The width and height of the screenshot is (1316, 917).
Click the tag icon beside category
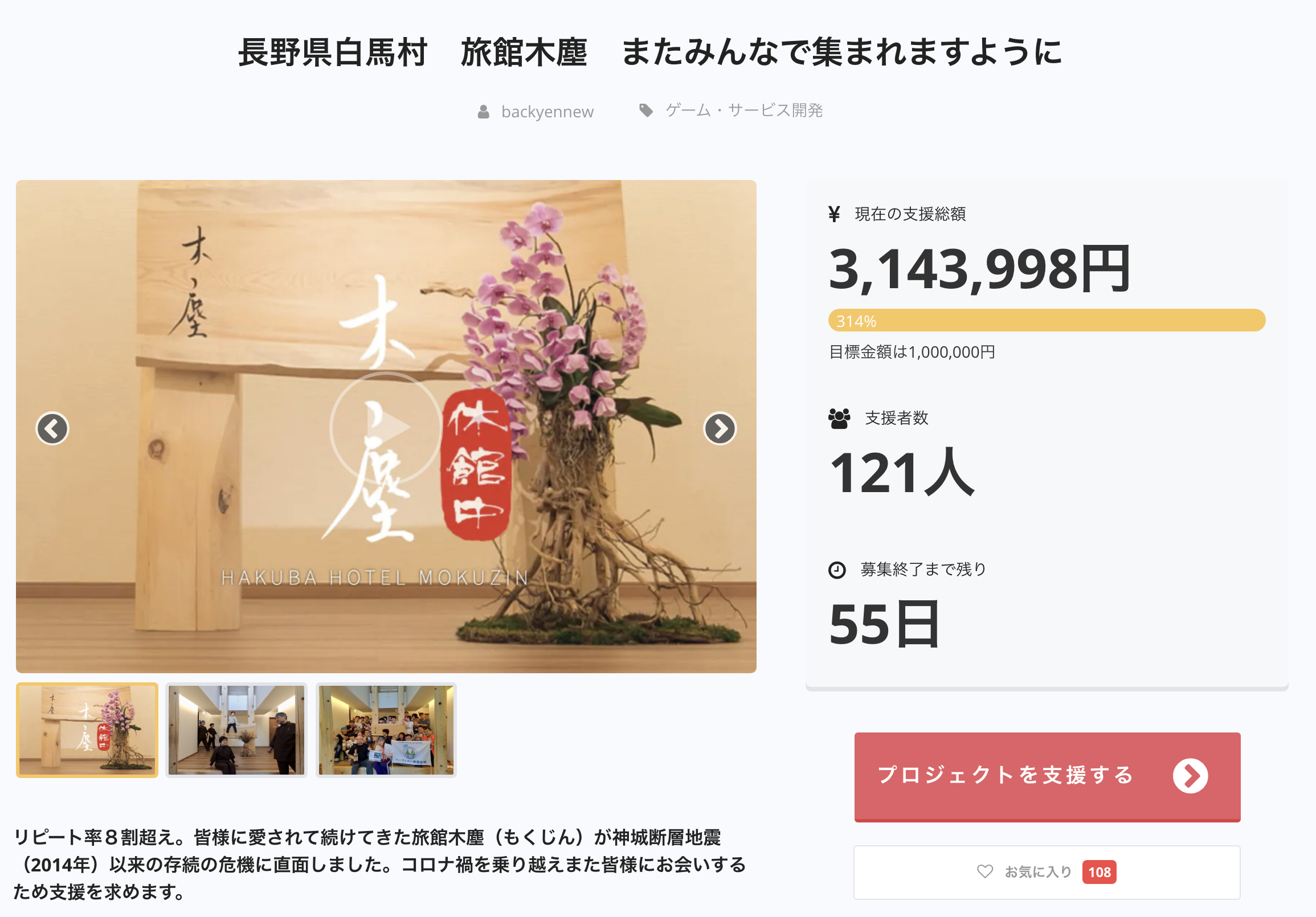pyautogui.click(x=646, y=110)
